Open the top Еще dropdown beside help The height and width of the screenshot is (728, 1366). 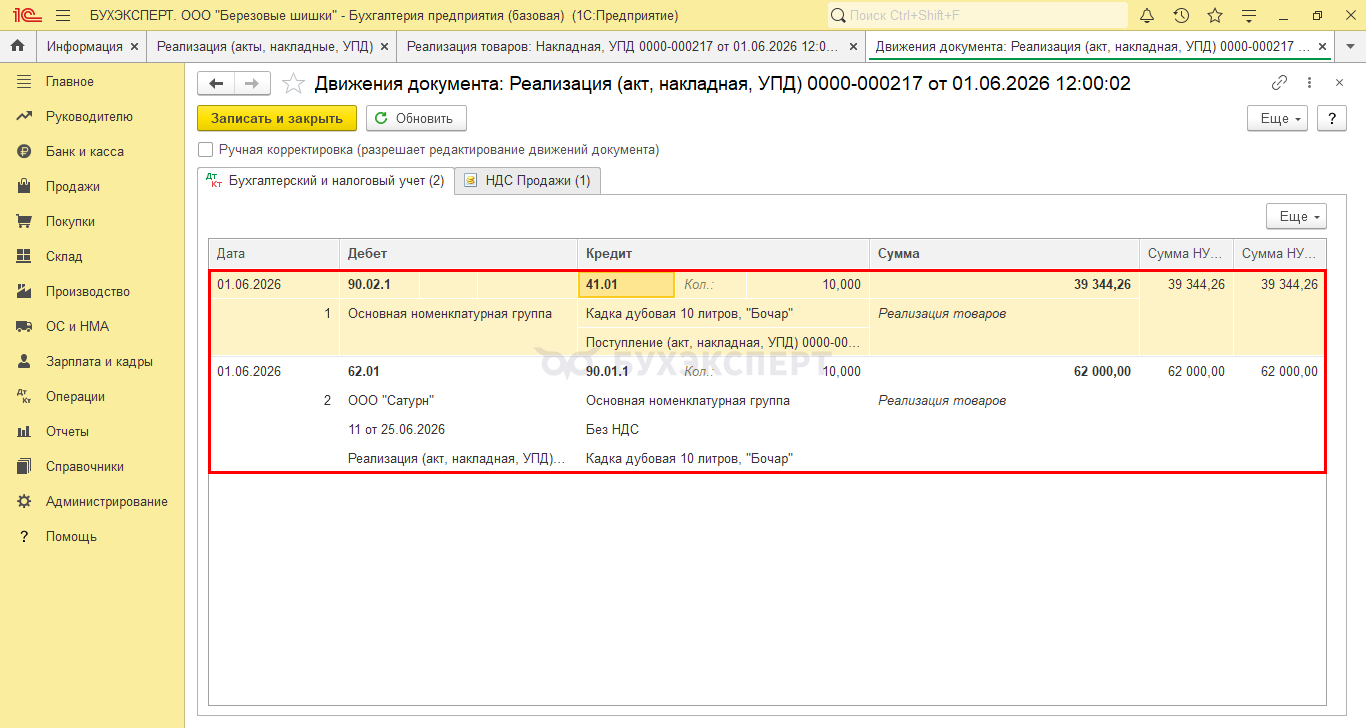point(1278,118)
